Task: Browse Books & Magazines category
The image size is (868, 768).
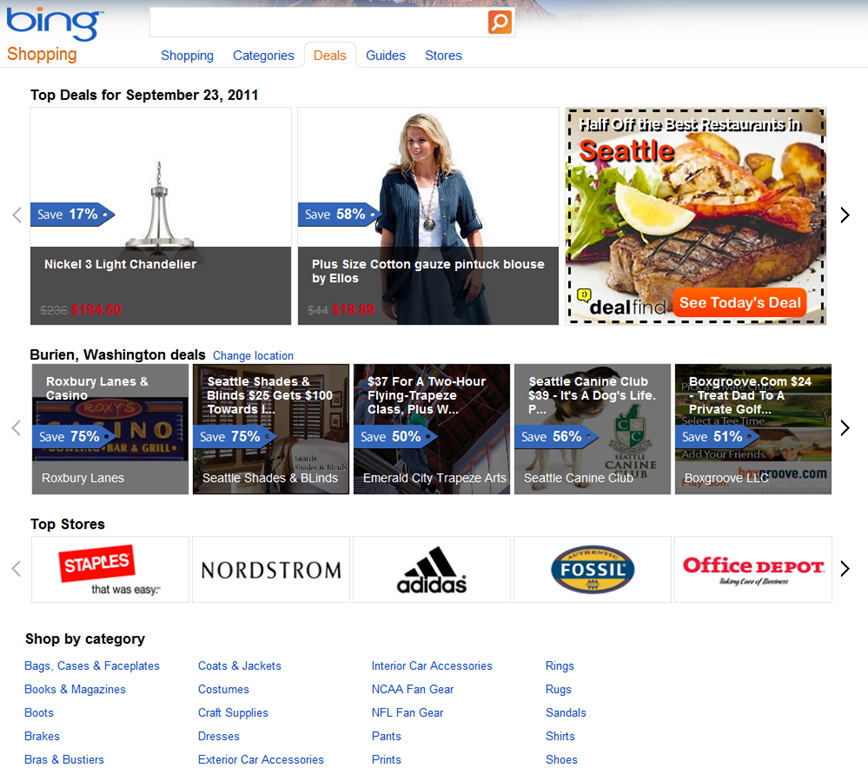Action: pos(75,689)
